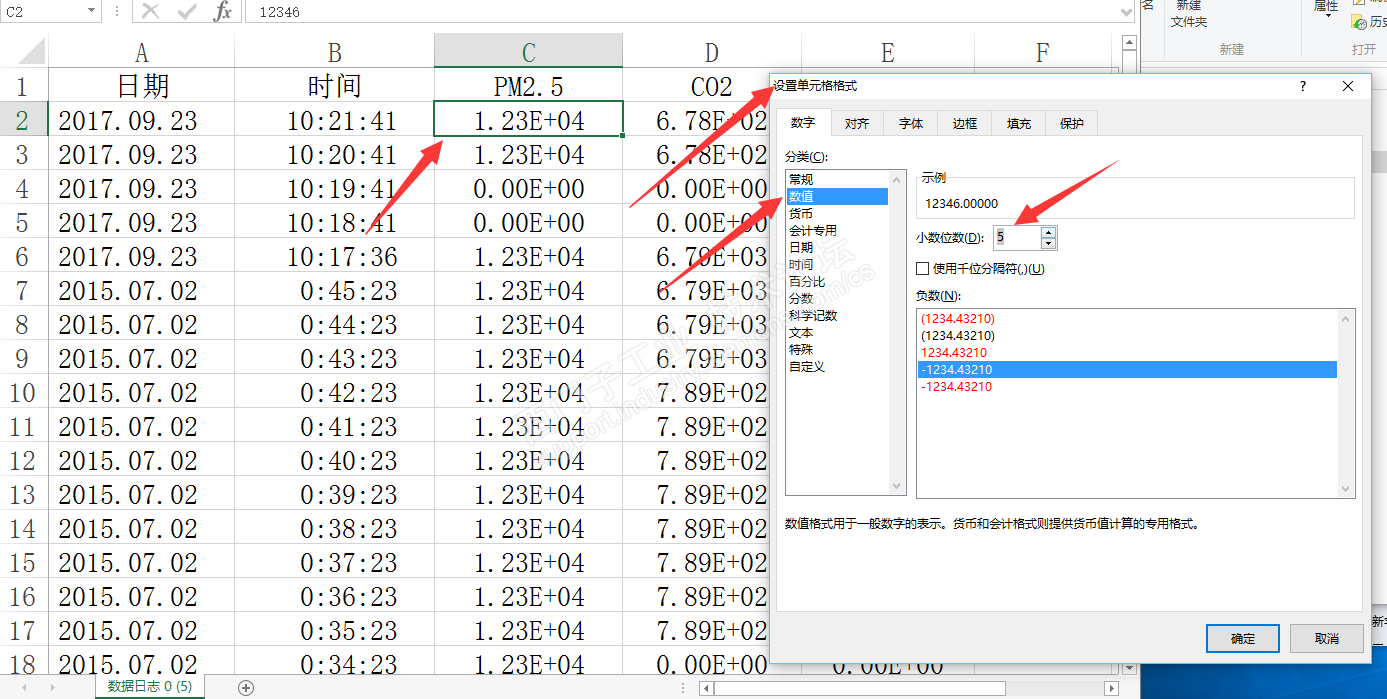Select the 会计专用 category
This screenshot has height=699, width=1387.
tap(837, 230)
